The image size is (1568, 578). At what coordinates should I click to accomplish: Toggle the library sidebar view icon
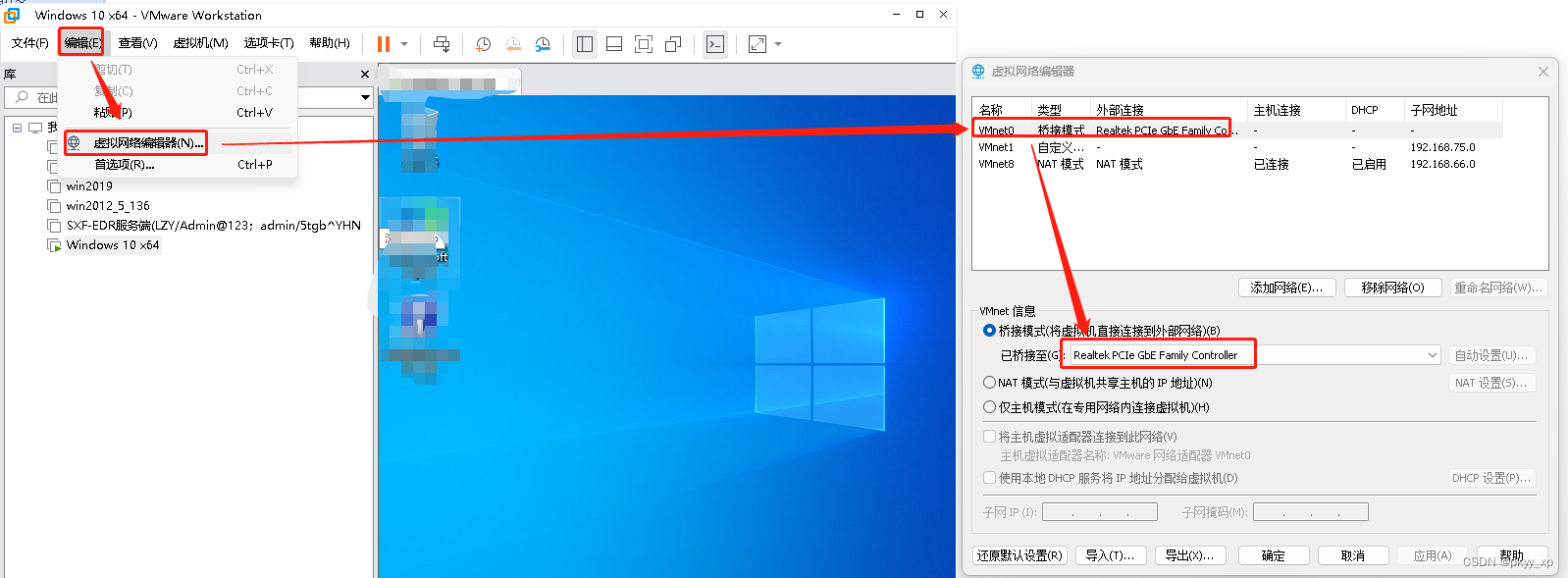[585, 44]
